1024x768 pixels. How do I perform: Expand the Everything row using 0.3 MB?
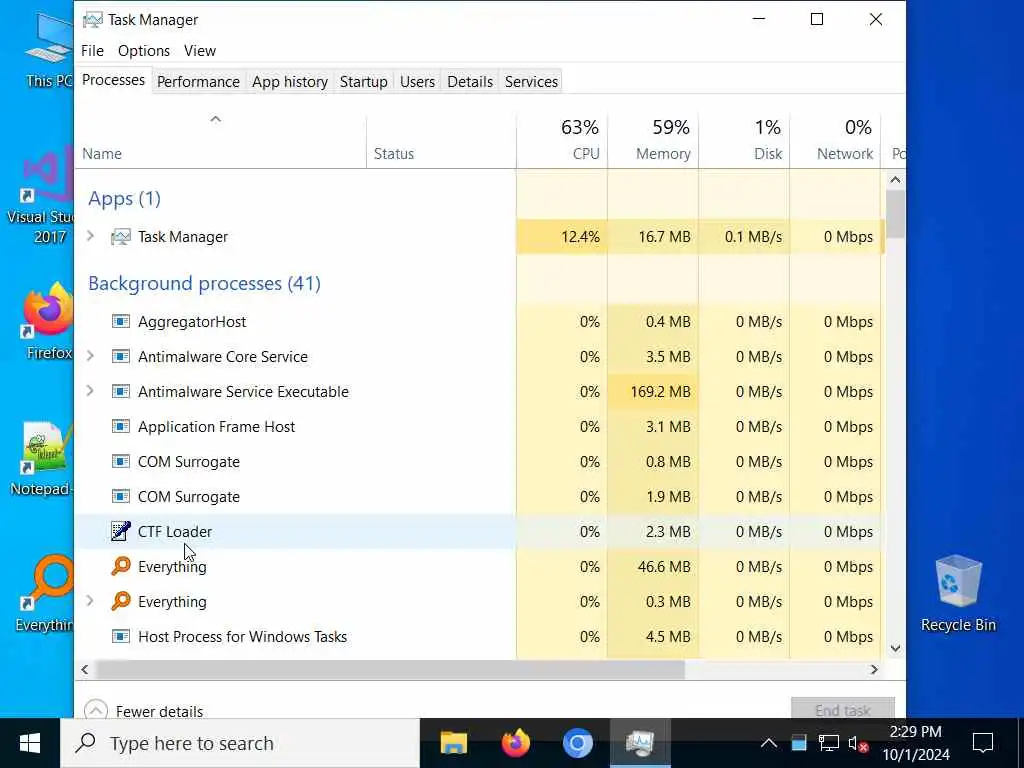pos(91,601)
